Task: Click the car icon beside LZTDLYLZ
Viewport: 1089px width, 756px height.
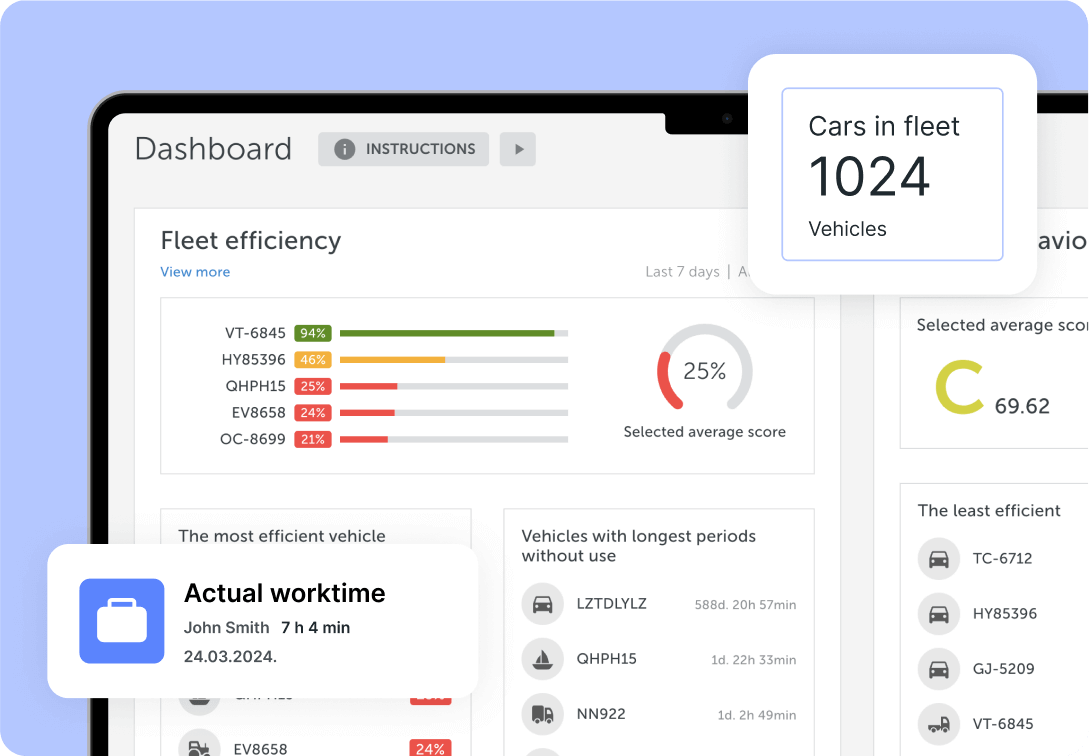Action: (542, 604)
